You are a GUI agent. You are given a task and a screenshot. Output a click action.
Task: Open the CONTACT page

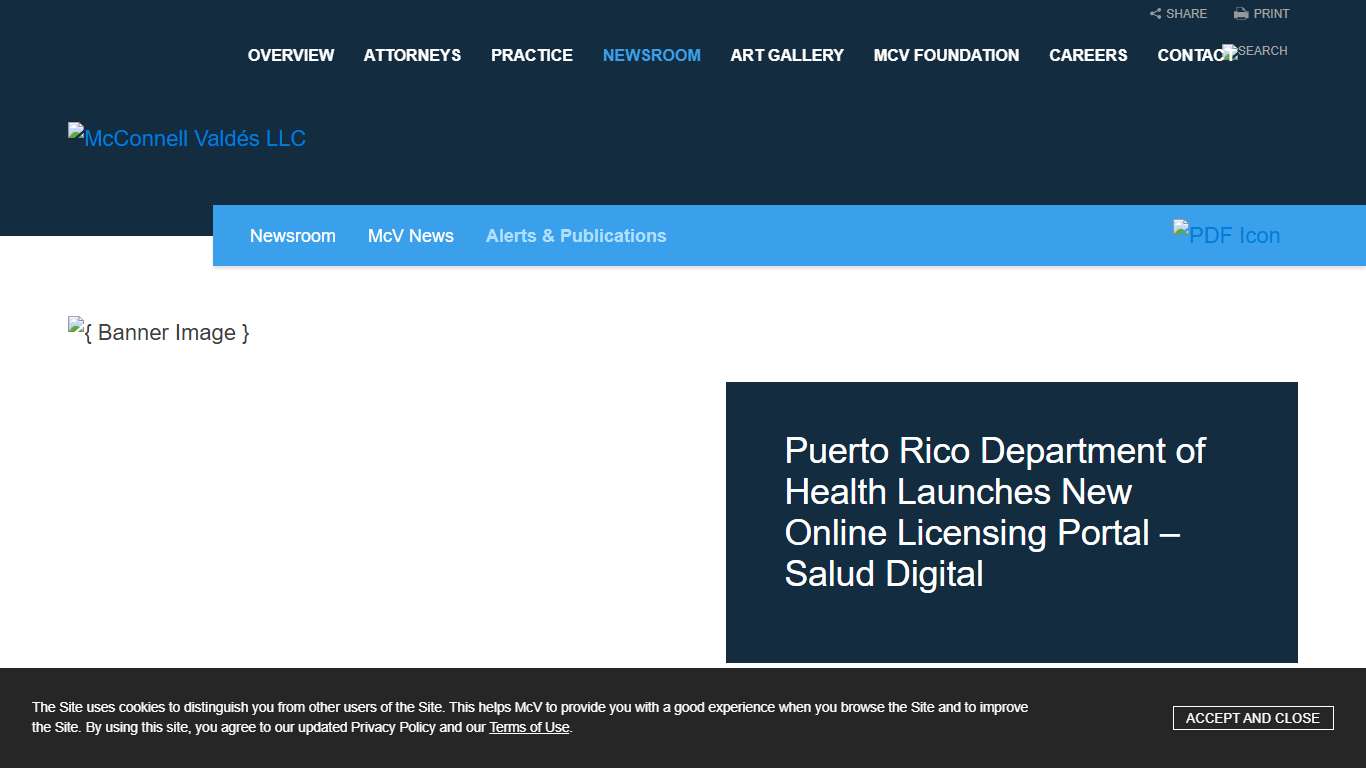[x=1196, y=55]
